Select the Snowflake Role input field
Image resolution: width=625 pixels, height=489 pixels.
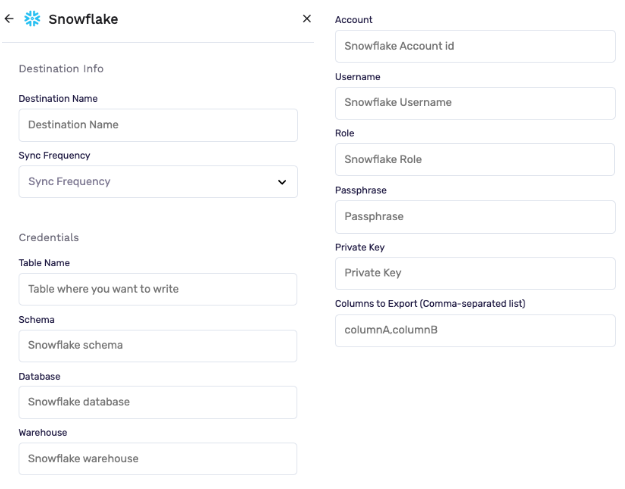(475, 159)
